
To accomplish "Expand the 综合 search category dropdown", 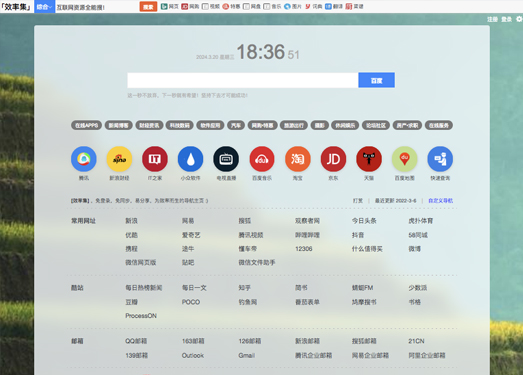I will tap(44, 7).
